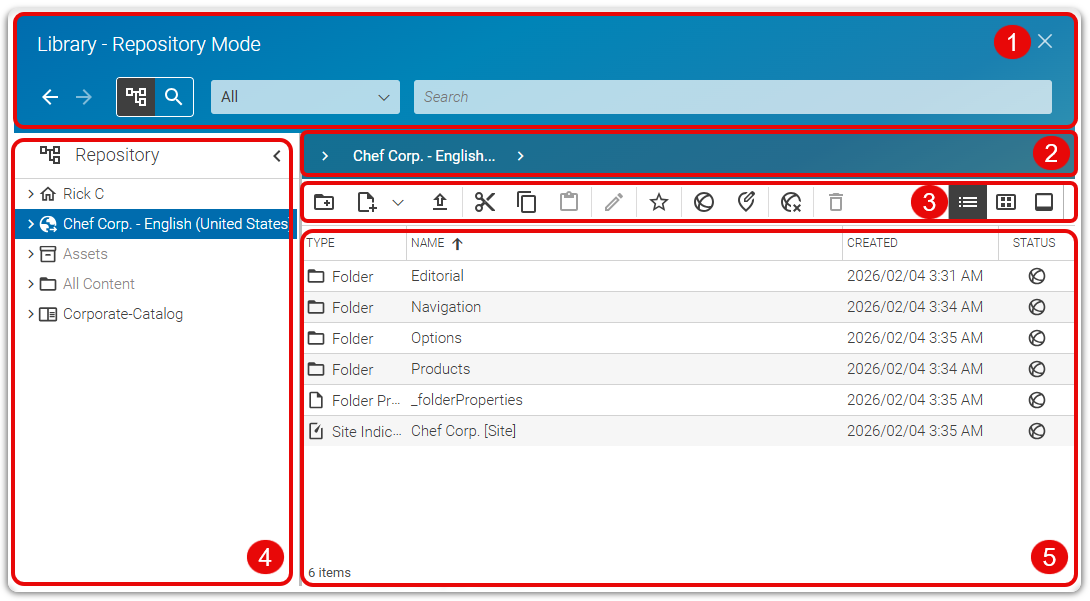
Task: Open the create content dropdown arrow
Action: click(x=397, y=202)
